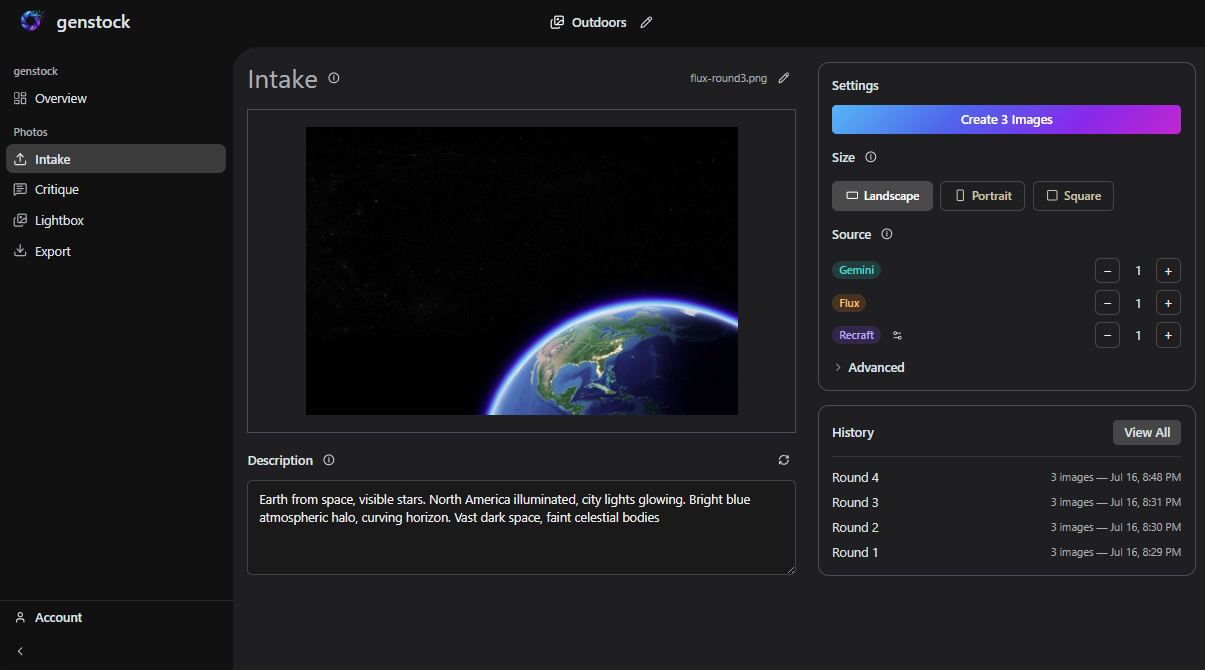
Task: Open Round 1 history entry
Action: 1006,552
